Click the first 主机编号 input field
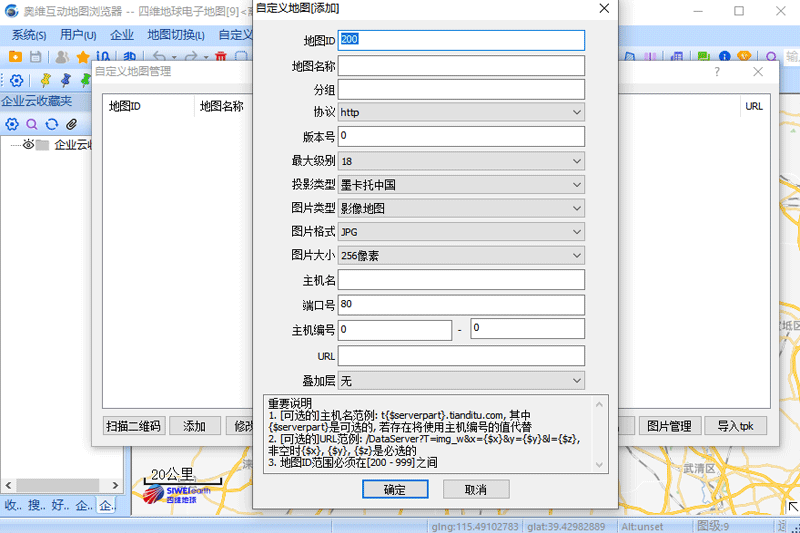Screen dimensions: 800x533 tap(395, 330)
